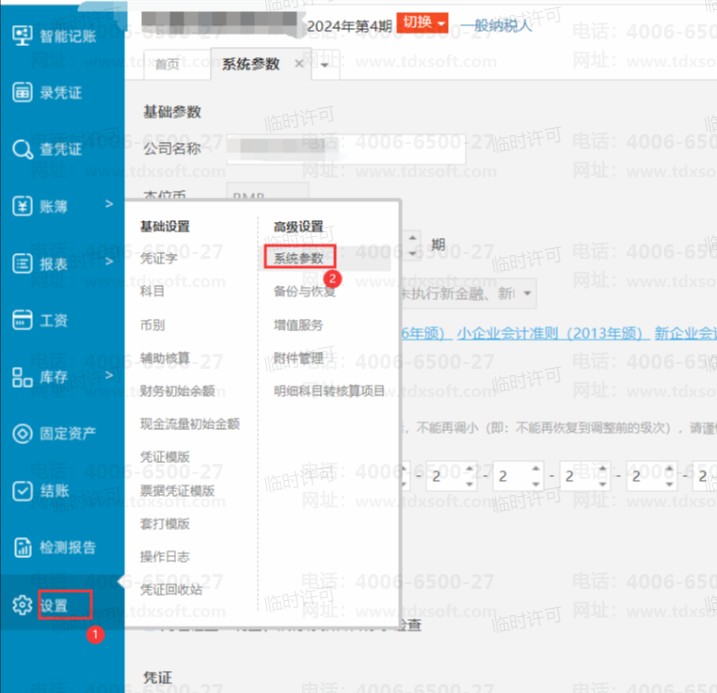Open the 智能记账 sidebar icon
The height and width of the screenshot is (693, 717).
[x=22, y=36]
